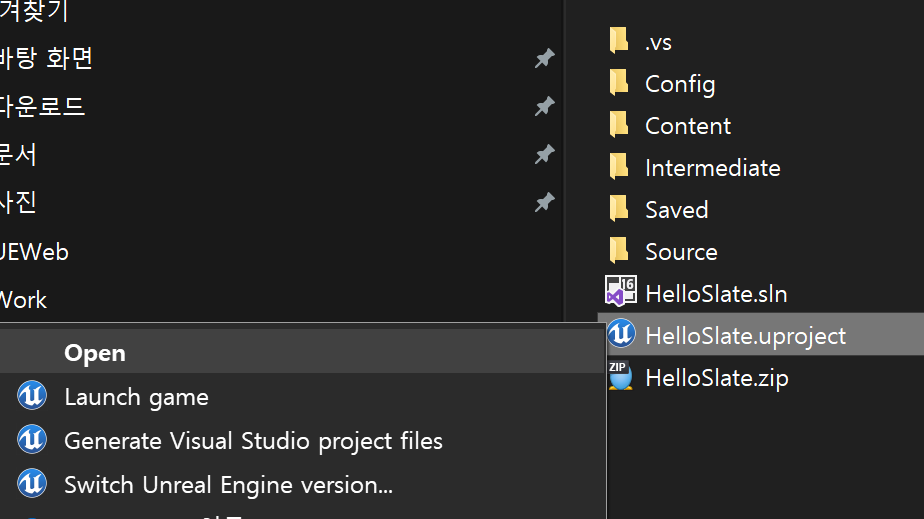Open 사진 in the navigation pane
The height and width of the screenshot is (519, 924).
18,203
